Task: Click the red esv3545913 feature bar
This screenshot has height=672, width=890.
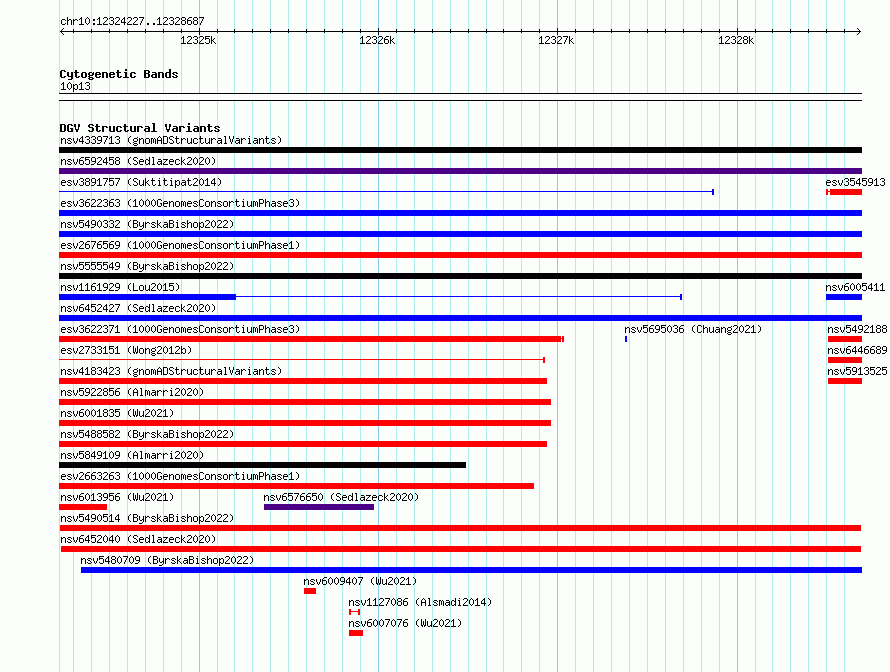Action: tap(844, 192)
